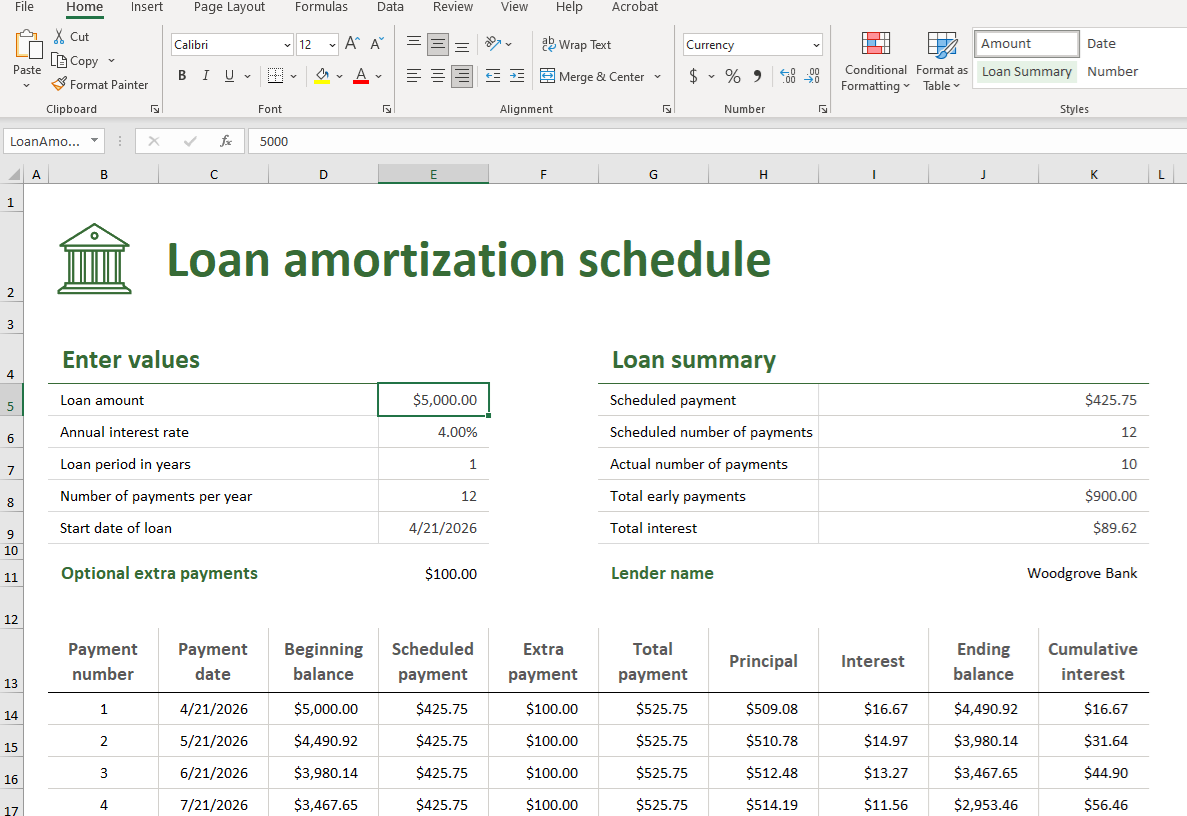
Task: Switch to the Formulas ribbon tab
Action: (321, 7)
